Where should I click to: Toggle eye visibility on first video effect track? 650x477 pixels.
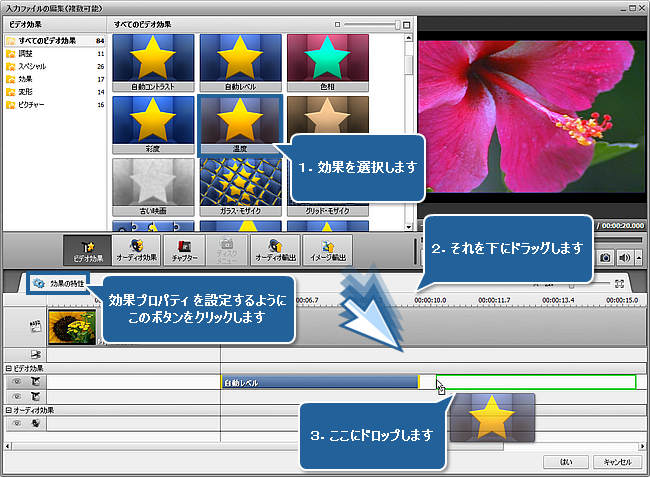15,382
